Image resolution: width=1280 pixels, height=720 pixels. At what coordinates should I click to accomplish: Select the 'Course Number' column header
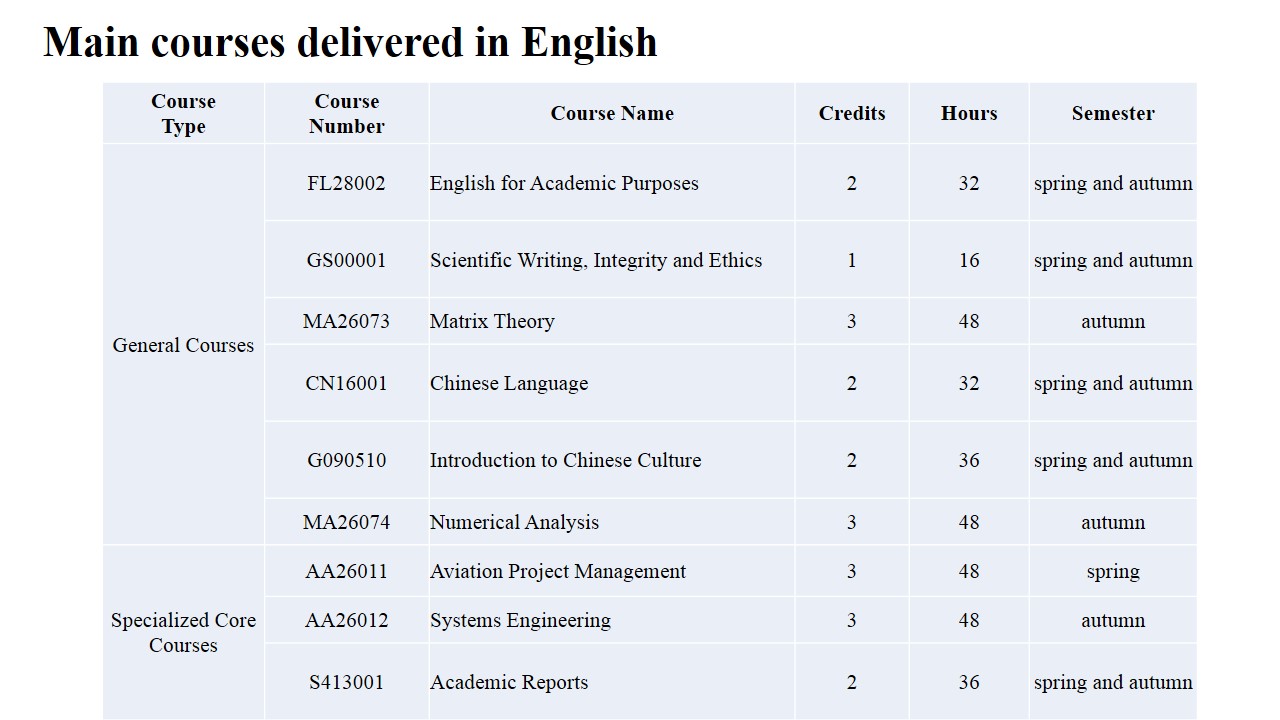click(x=346, y=114)
